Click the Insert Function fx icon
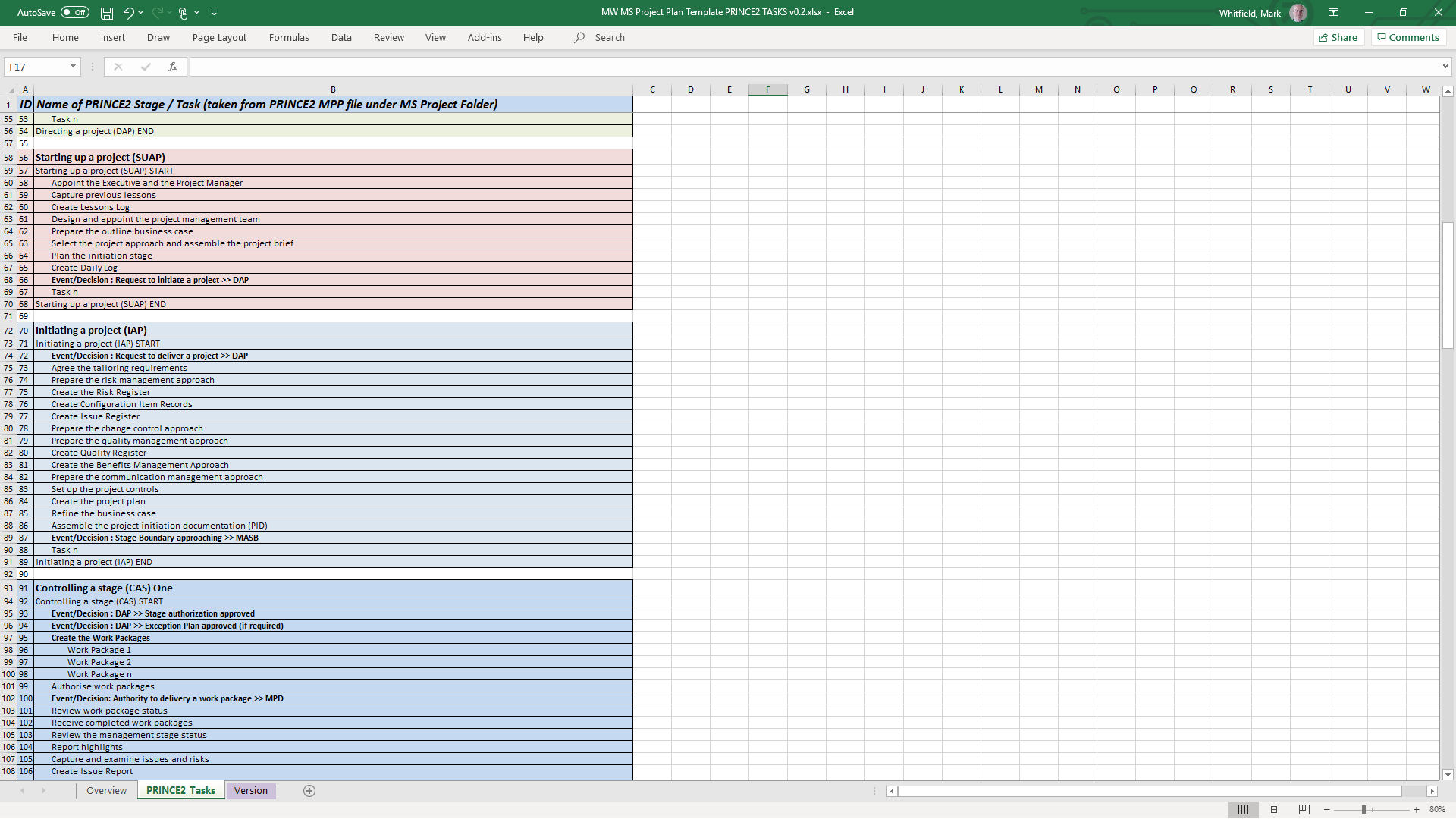This screenshot has height=819, width=1456. [173, 67]
